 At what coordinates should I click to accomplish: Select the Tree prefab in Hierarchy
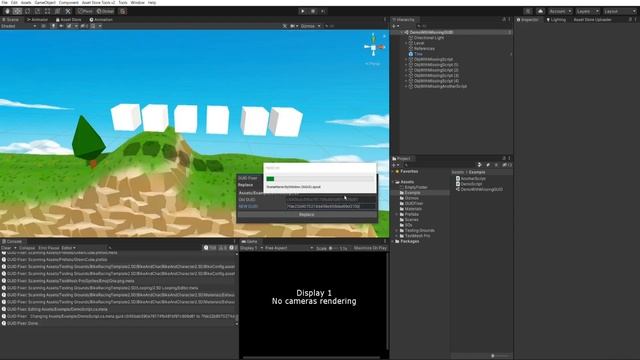click(418, 54)
